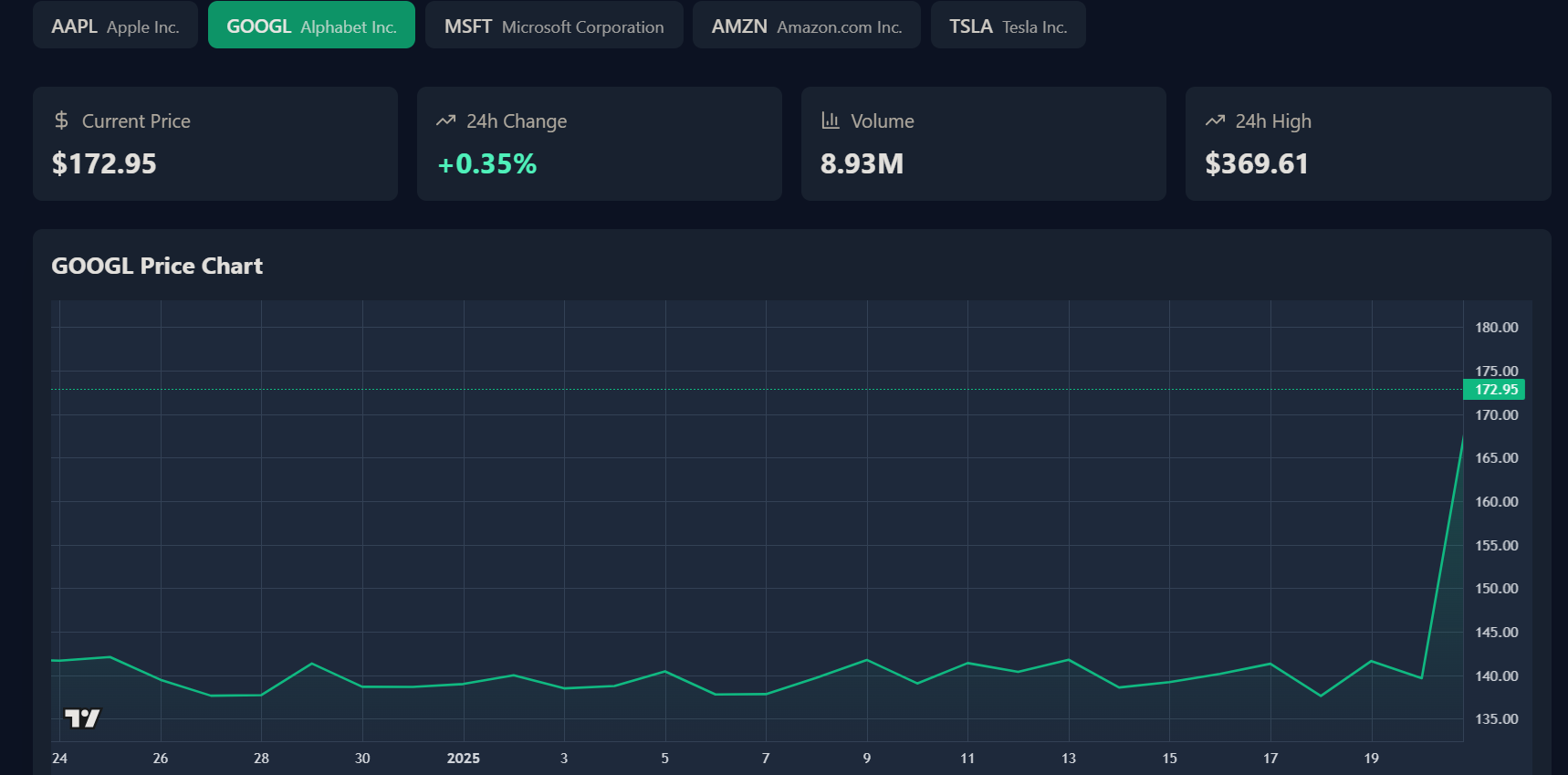
Task: Click the bar chart icon beside Volume
Action: [830, 120]
